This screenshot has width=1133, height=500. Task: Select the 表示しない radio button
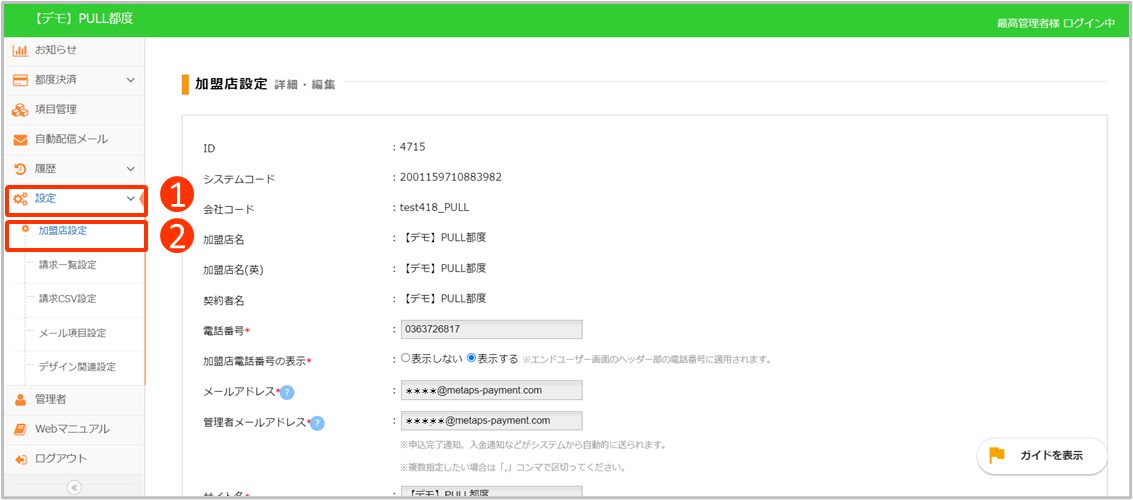point(405,358)
